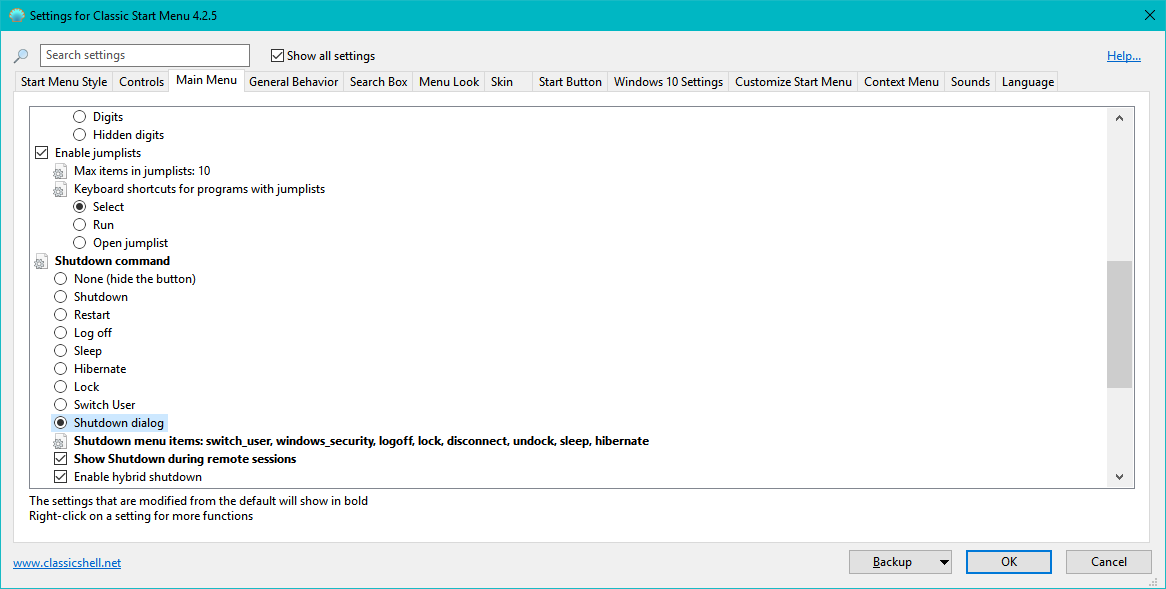Viewport: 1166px width, 589px height.
Task: Click in the Search settings field
Action: pos(145,55)
